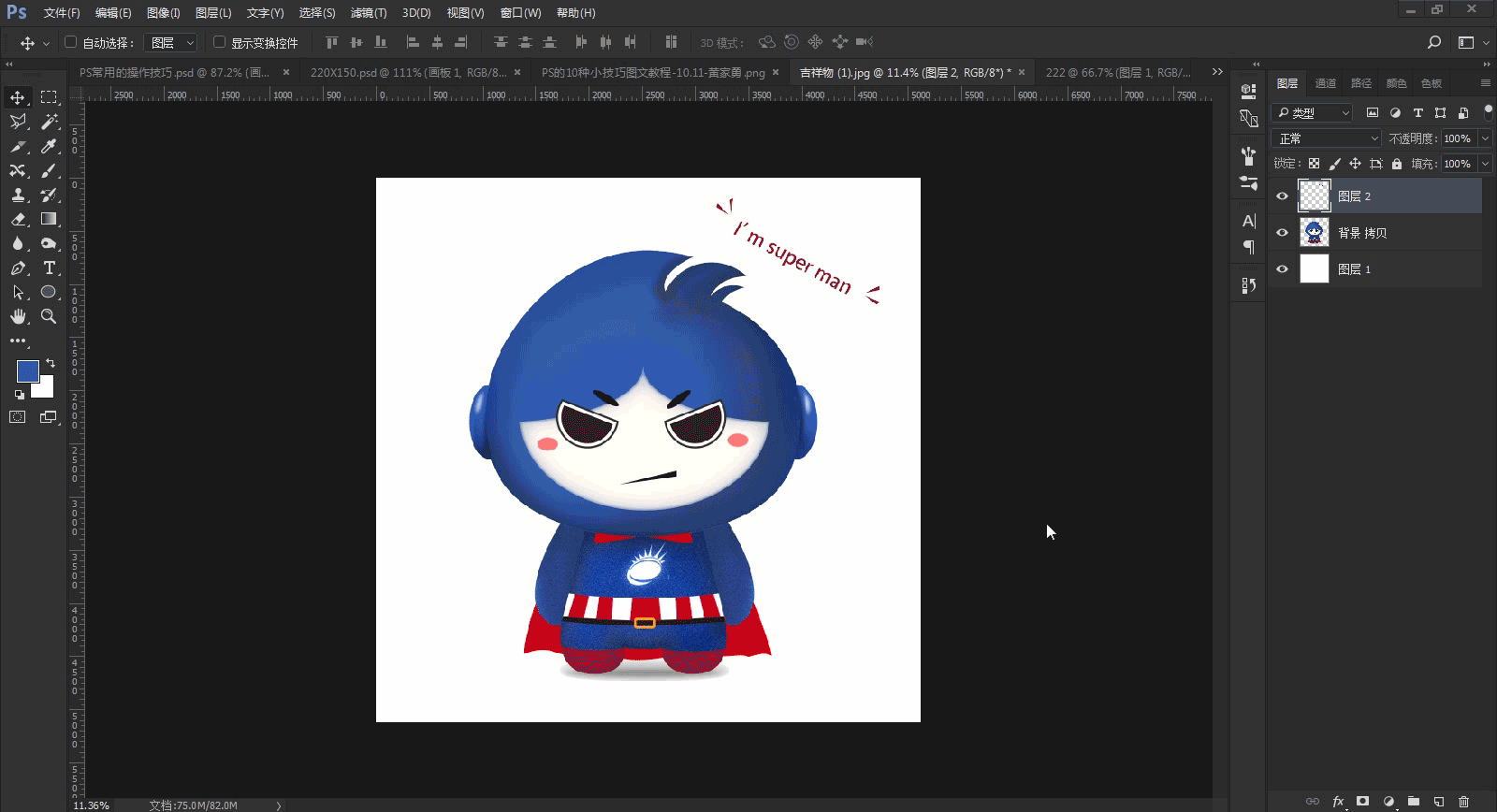Select the Zoom tool in toolbar

(x=49, y=316)
